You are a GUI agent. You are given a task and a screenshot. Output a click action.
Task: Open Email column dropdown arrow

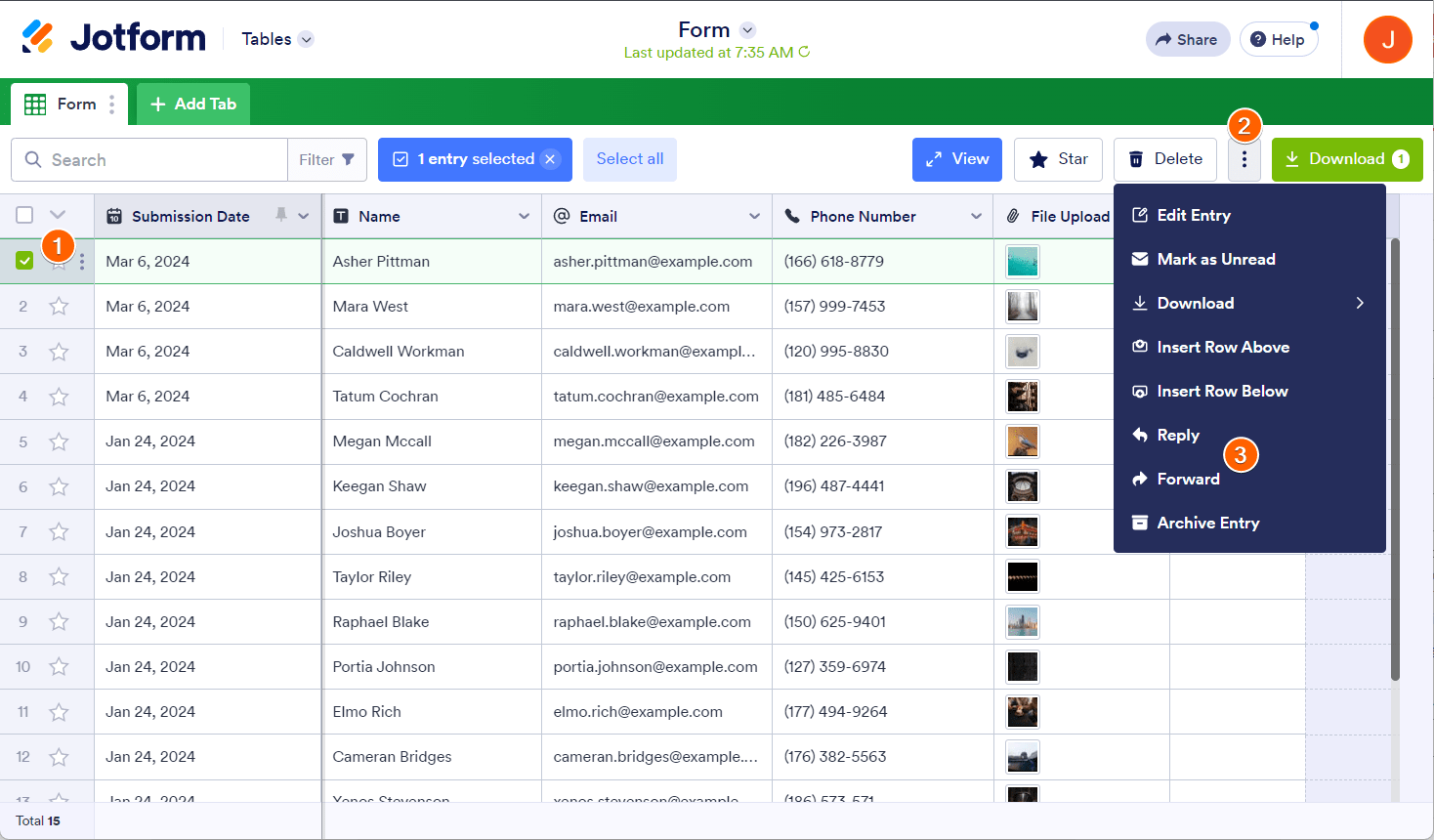click(x=754, y=216)
